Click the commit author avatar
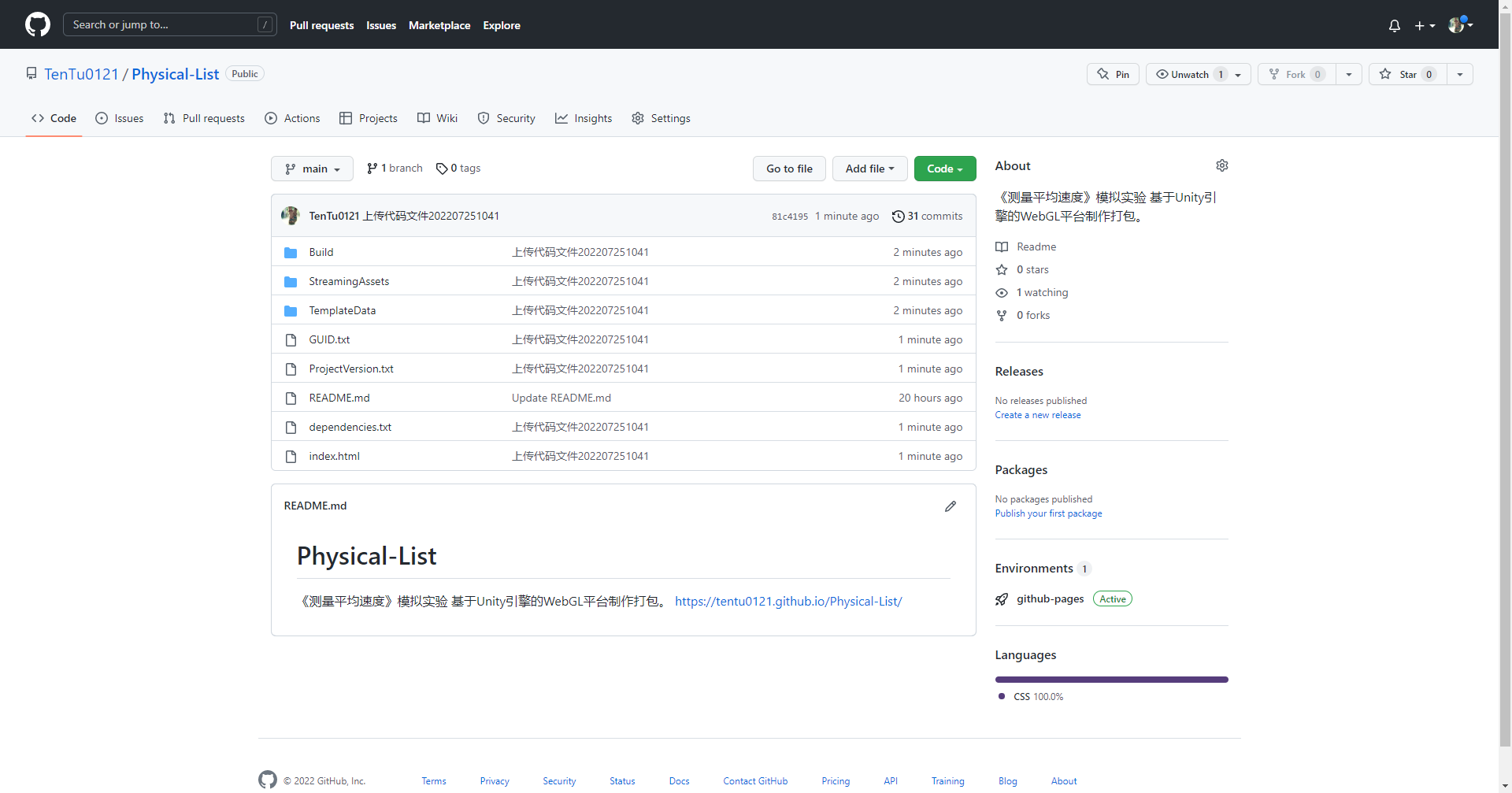1512x793 pixels. (x=291, y=216)
